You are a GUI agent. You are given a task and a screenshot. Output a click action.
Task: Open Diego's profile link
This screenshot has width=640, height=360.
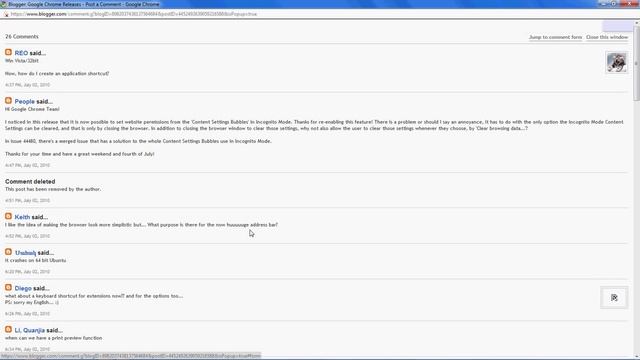(x=23, y=289)
